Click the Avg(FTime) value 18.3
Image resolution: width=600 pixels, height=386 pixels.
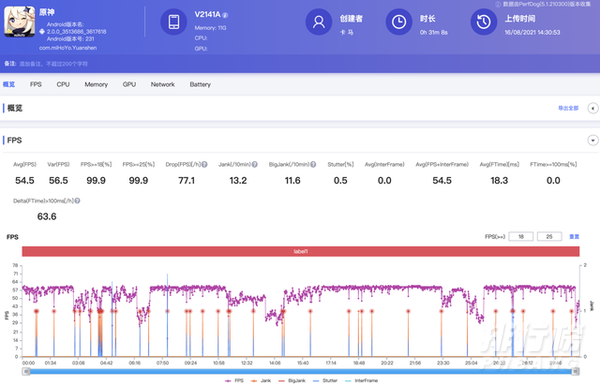pyautogui.click(x=499, y=181)
